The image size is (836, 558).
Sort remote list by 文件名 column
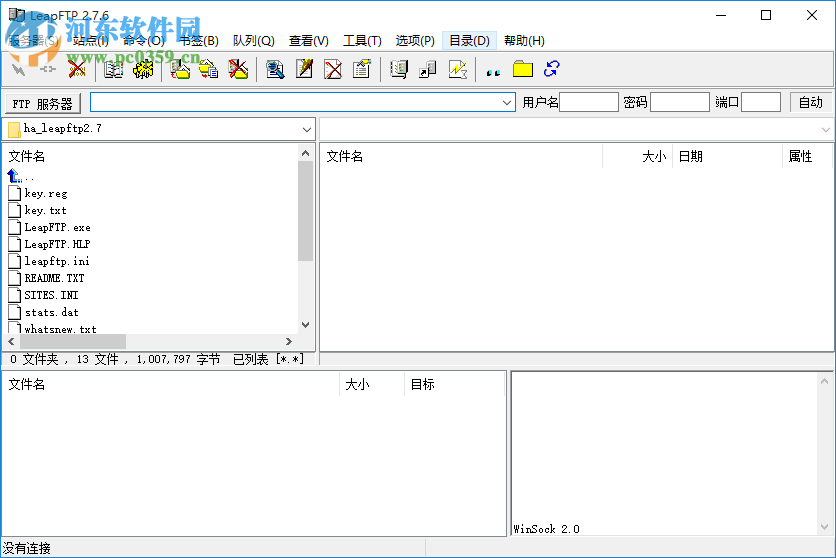(x=461, y=156)
